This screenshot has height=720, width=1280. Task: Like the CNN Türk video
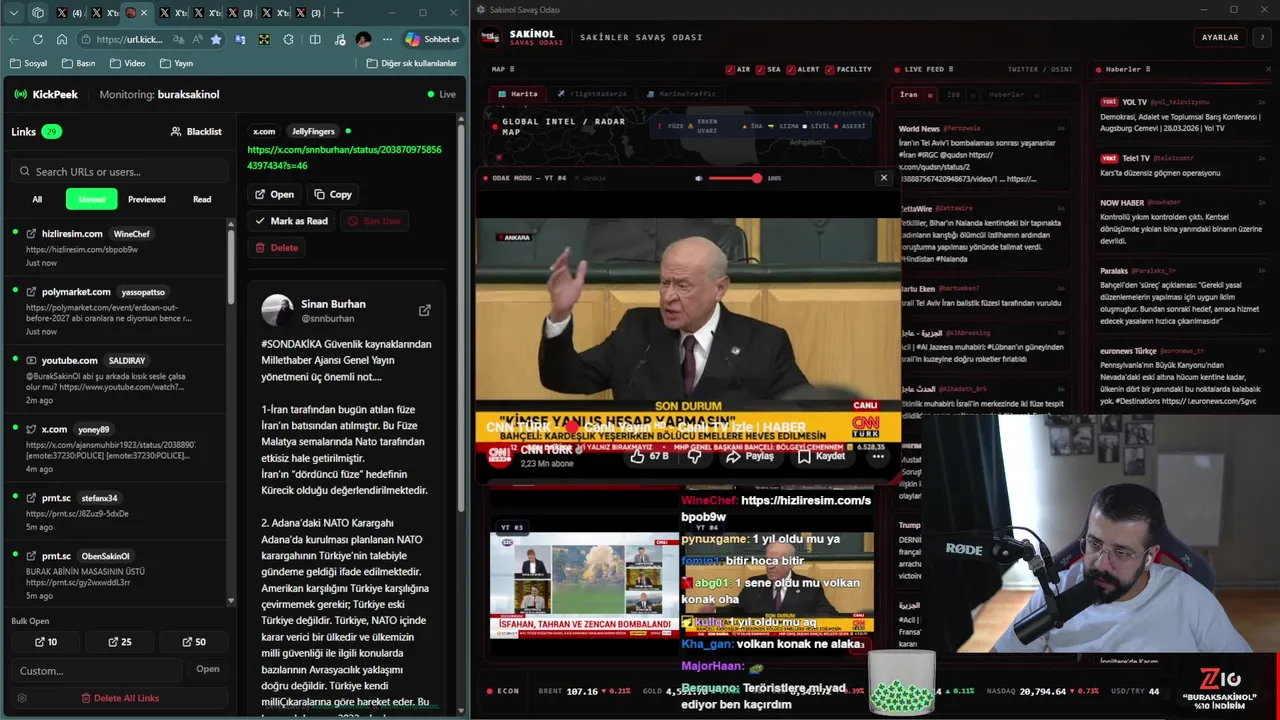tap(650, 456)
